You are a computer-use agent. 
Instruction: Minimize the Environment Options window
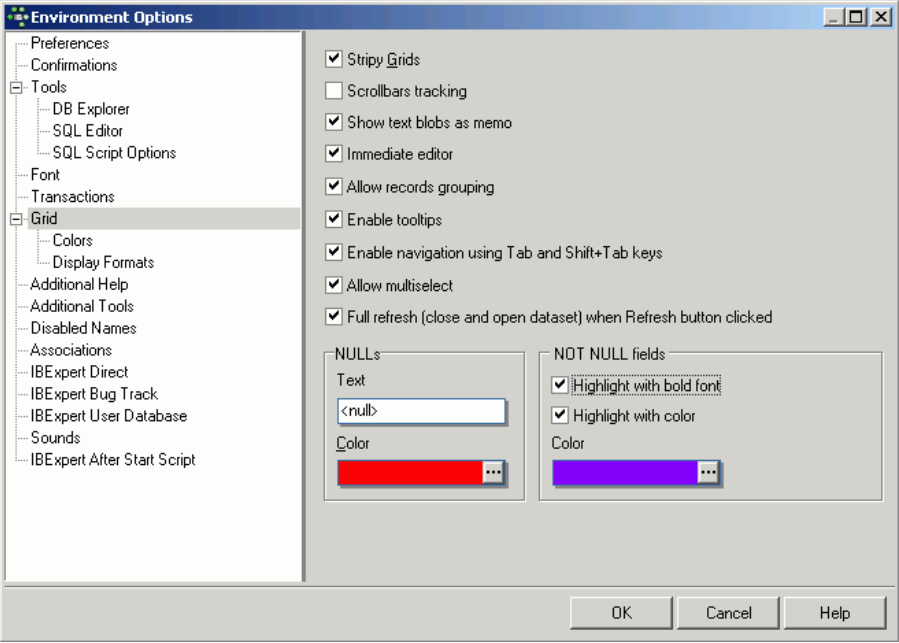pos(833,17)
